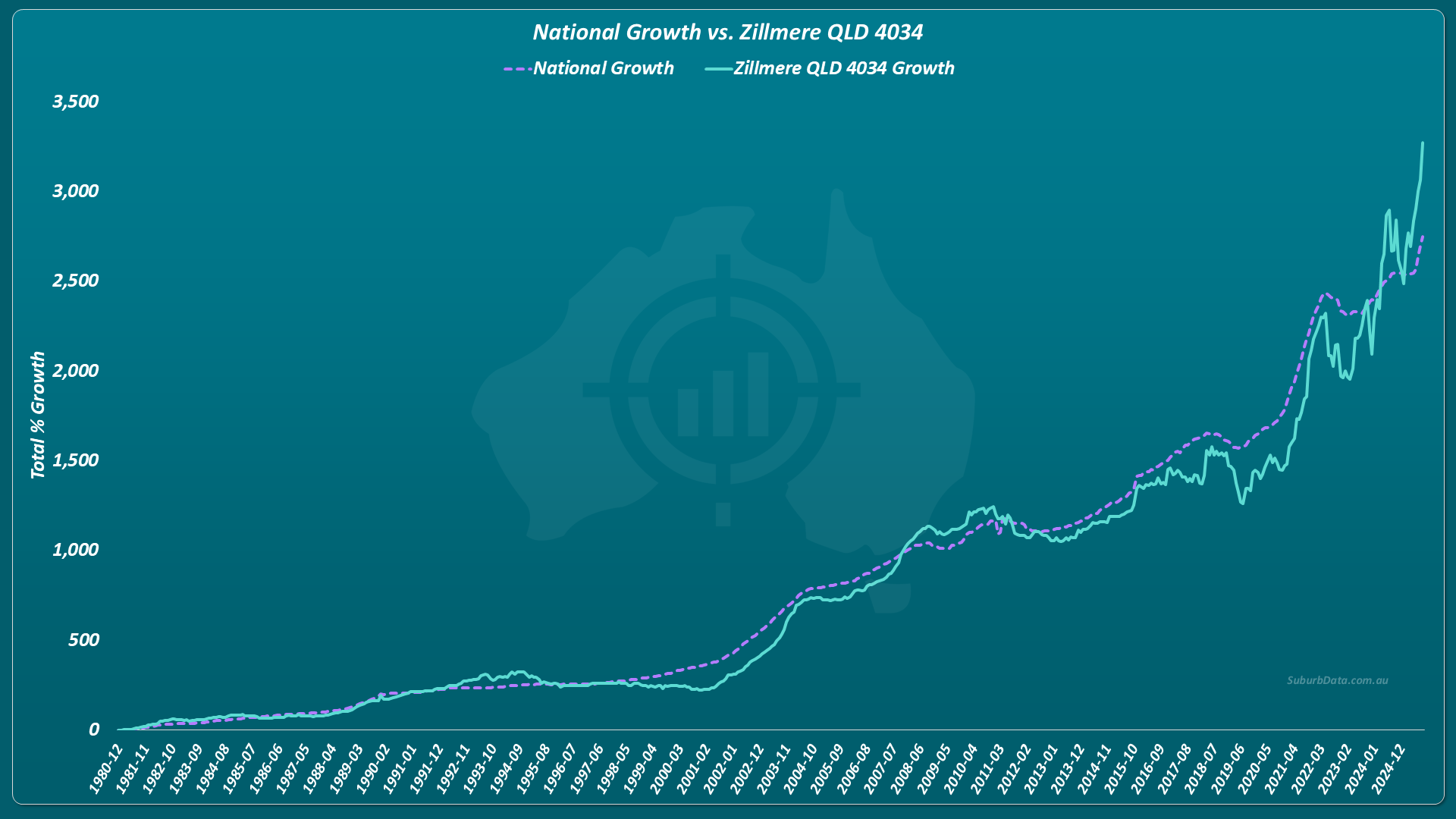Select the National Growth legend entry
The image size is (1456, 819).
tap(588, 68)
